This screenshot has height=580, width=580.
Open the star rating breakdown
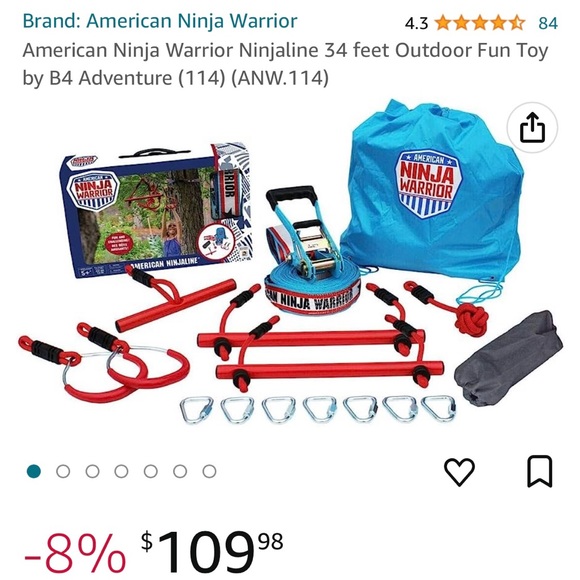[x=480, y=23]
